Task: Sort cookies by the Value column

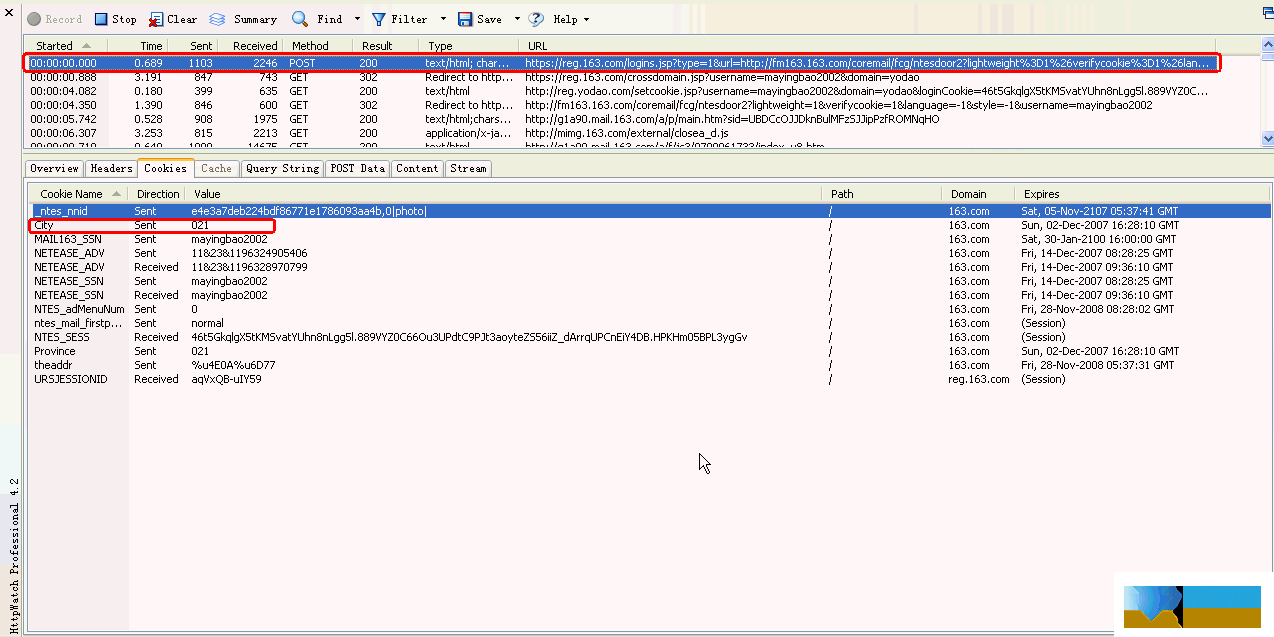Action: coord(505,194)
